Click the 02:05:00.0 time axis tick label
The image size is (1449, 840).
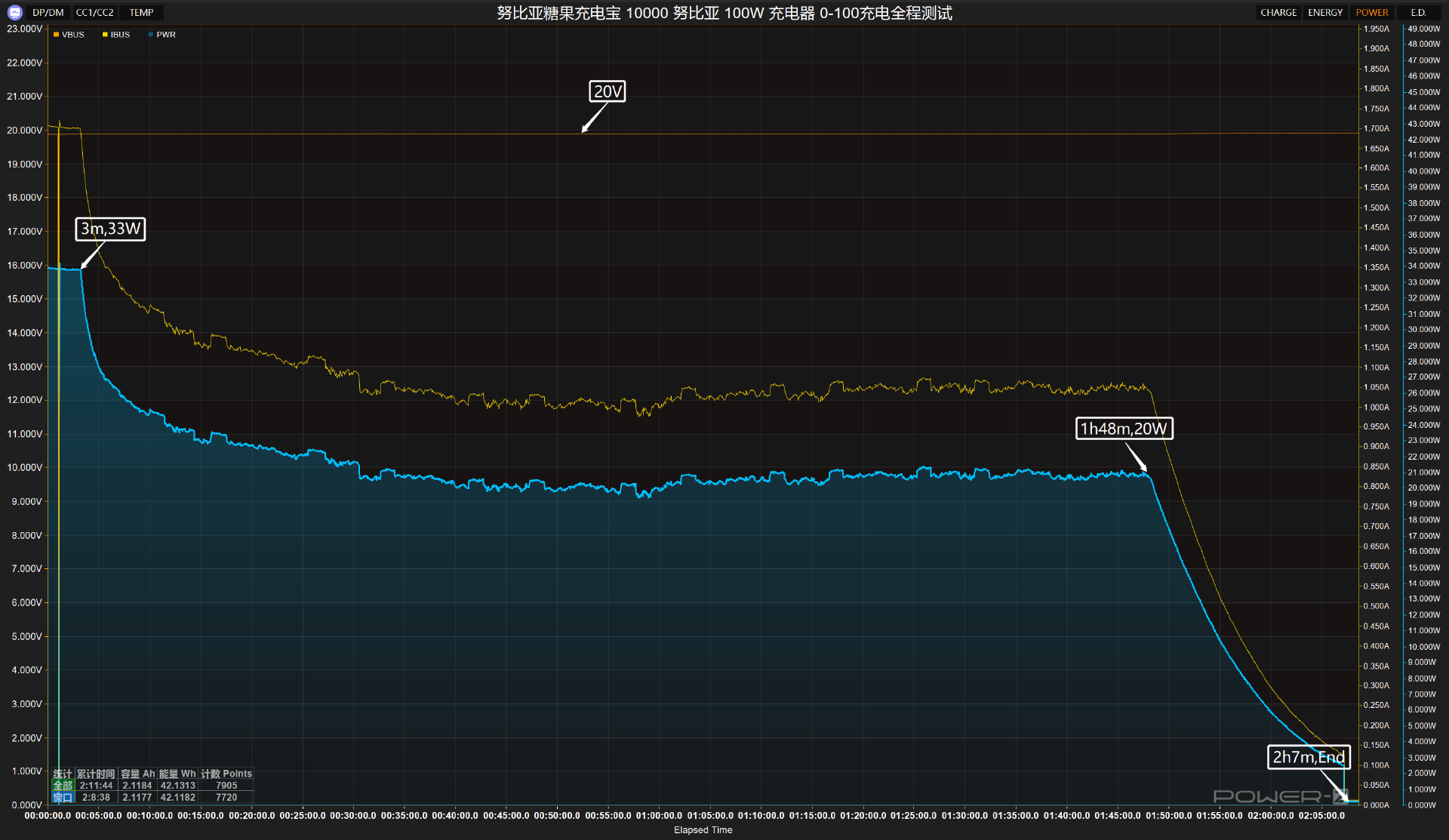coord(1321,816)
